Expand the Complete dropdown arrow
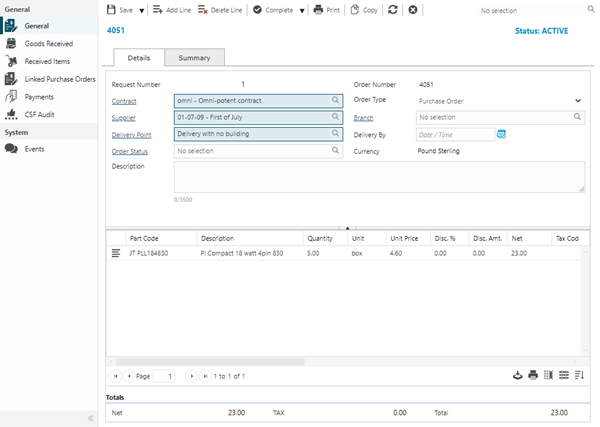Screen dimensions: 600x427 click(x=302, y=10)
